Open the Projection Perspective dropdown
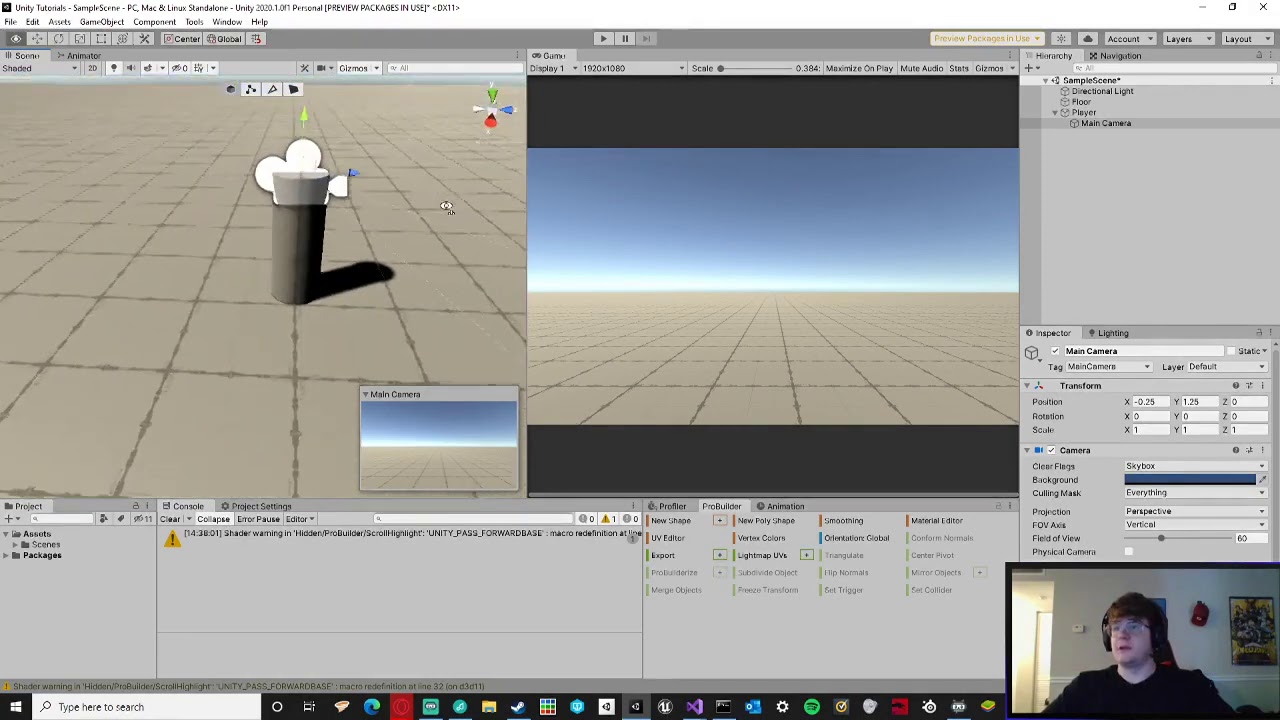Image resolution: width=1280 pixels, height=720 pixels. point(1196,511)
